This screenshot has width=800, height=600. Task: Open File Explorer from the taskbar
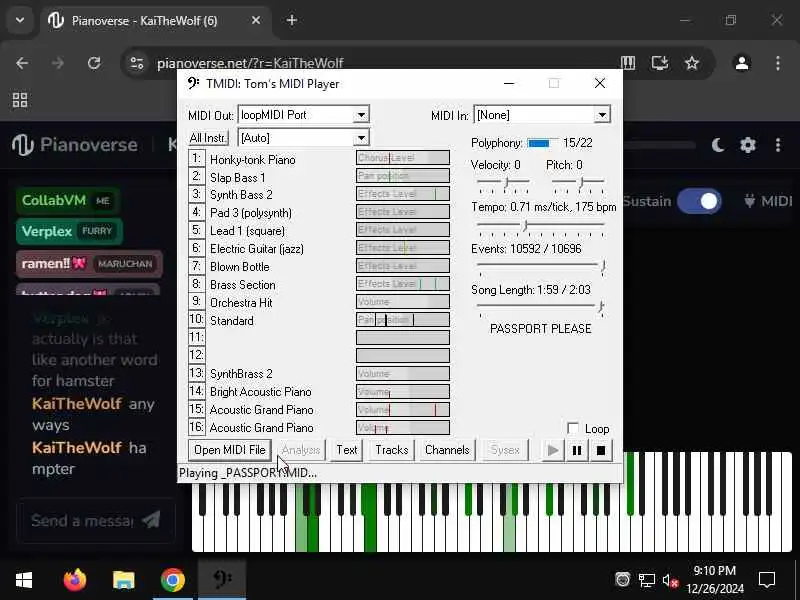[123, 580]
